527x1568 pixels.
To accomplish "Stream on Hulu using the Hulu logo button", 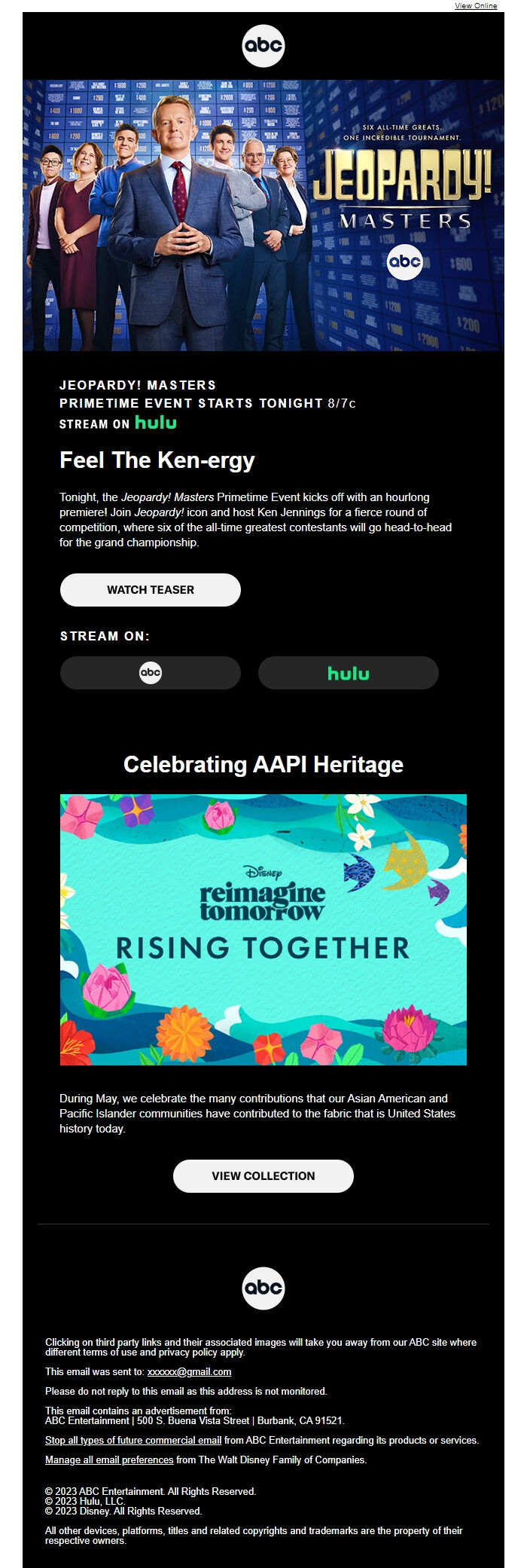I will pyautogui.click(x=349, y=673).
